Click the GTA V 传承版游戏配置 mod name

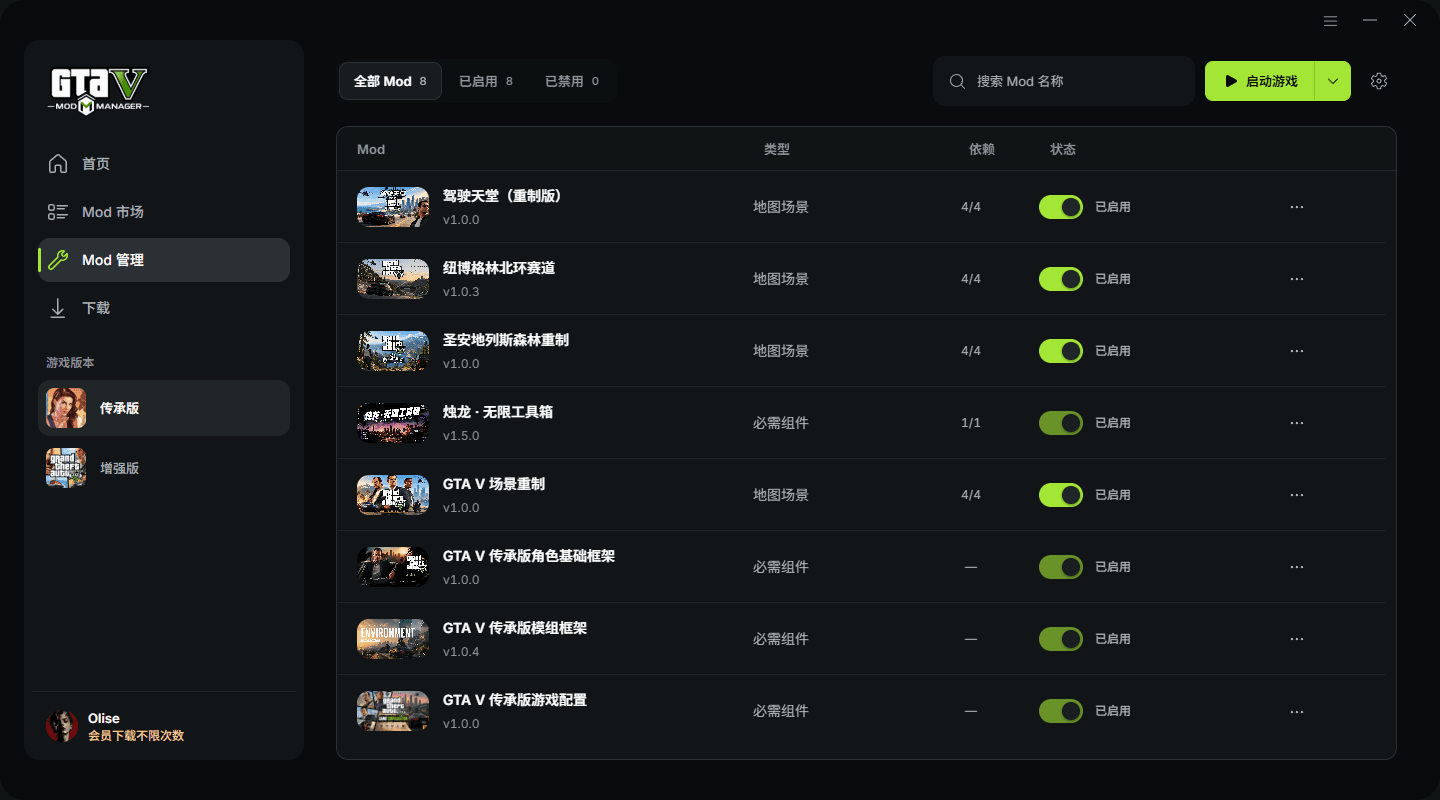[x=515, y=700]
